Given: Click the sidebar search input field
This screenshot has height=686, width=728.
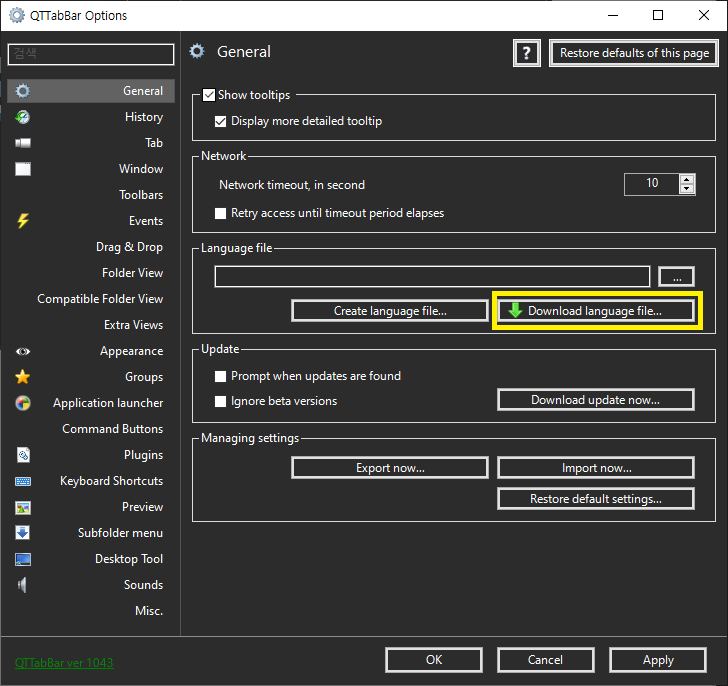Looking at the screenshot, I should [x=91, y=54].
